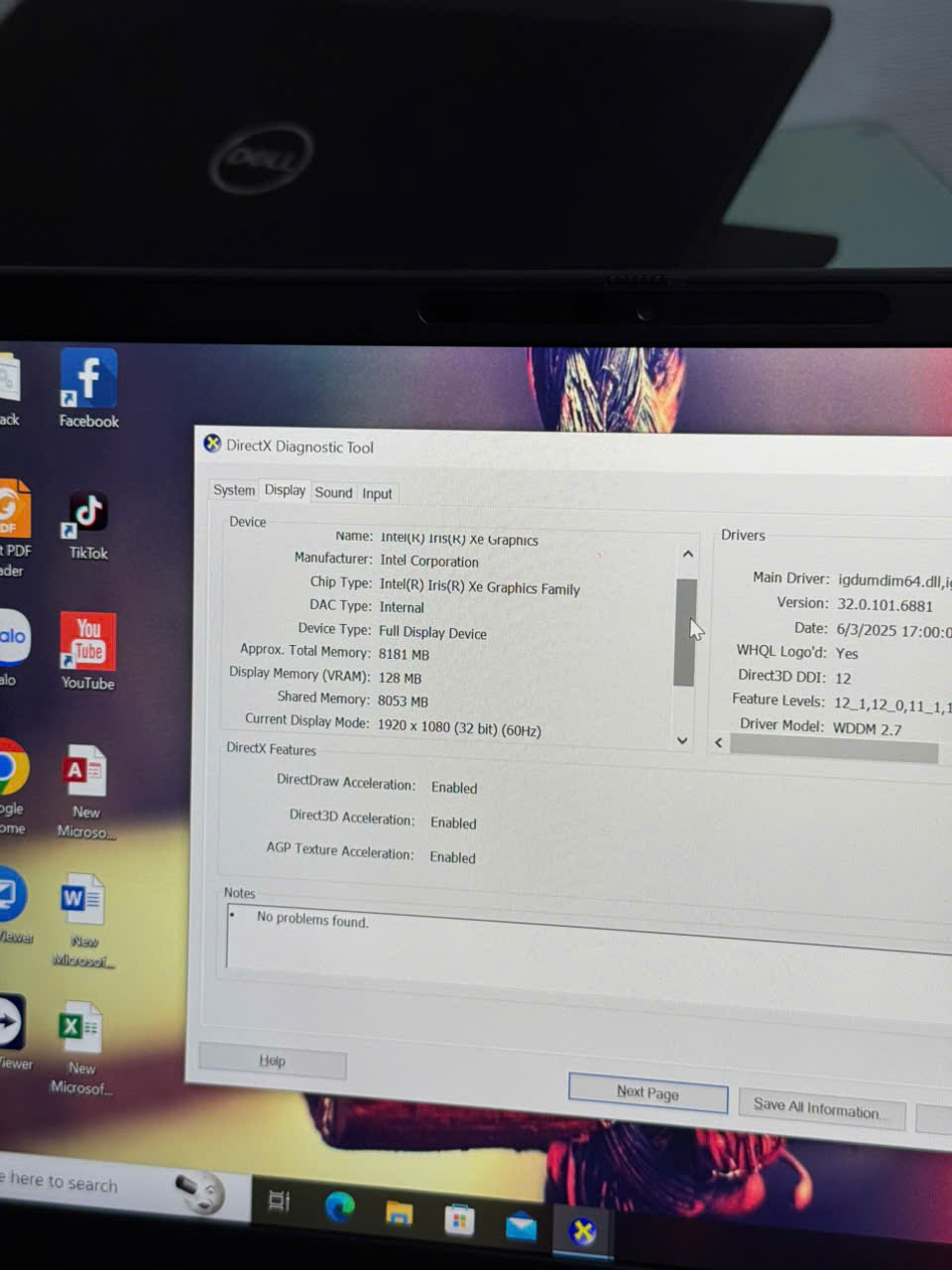952x1270 pixels.
Task: Open the New Microsoft Word document icon
Action: [82, 901]
